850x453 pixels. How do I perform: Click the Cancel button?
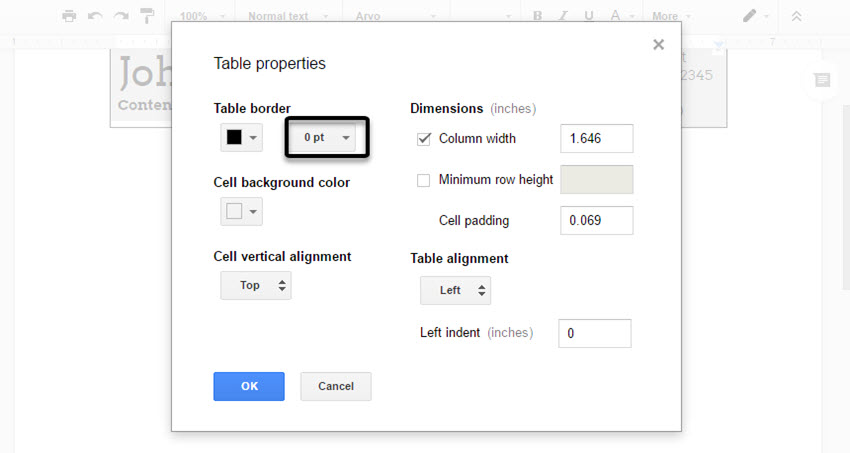336,386
